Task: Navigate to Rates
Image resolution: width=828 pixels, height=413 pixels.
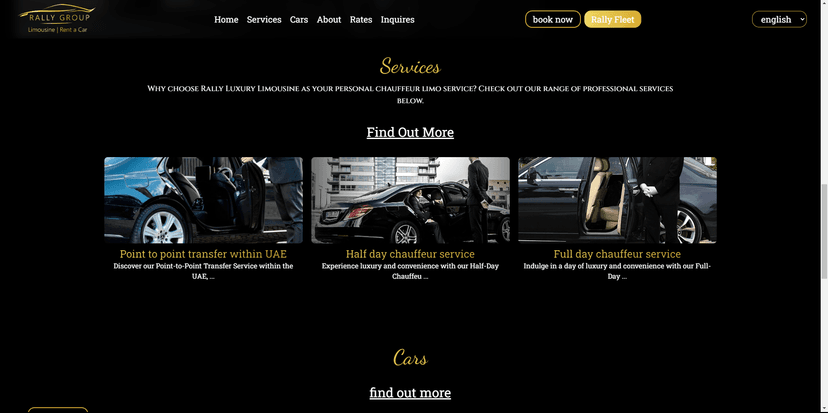Action: (361, 19)
